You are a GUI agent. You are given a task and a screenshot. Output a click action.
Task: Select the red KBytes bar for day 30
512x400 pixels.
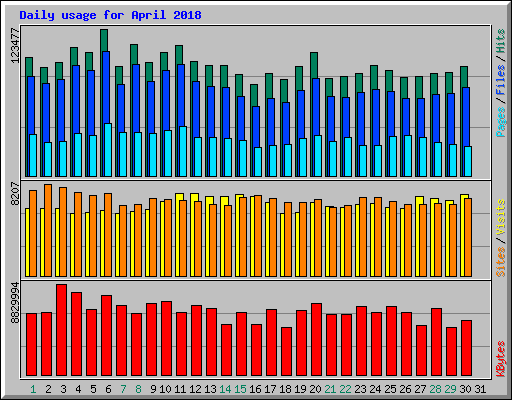click(466, 348)
